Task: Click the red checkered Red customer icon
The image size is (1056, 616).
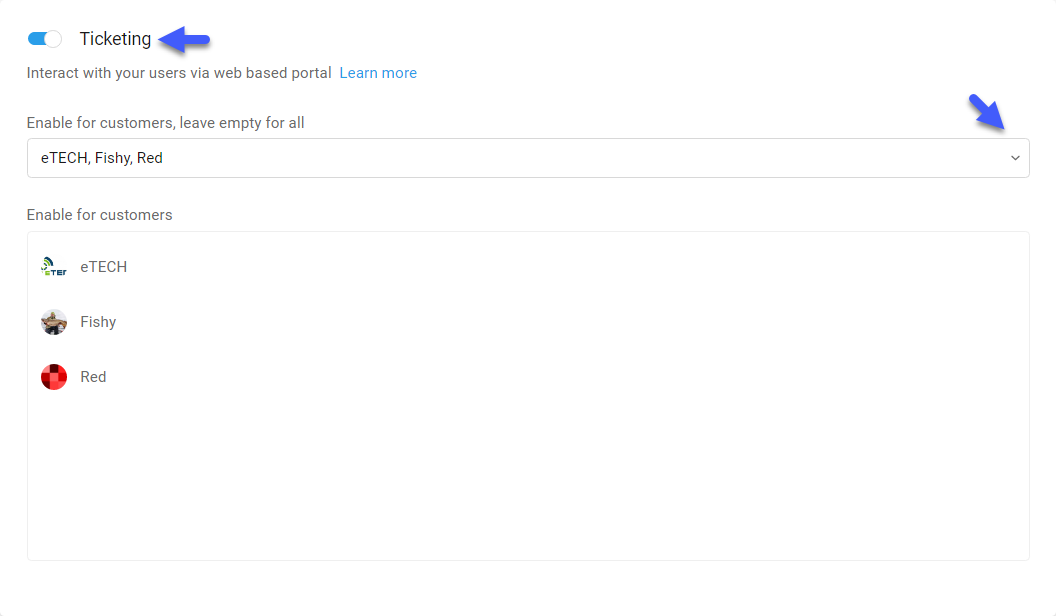Action: (54, 377)
